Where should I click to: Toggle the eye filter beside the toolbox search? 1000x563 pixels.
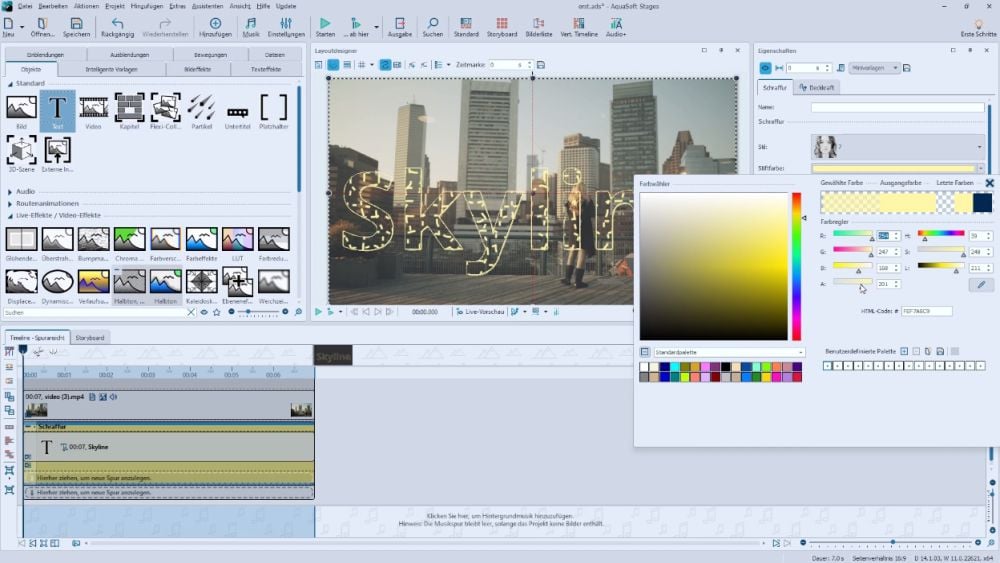[x=204, y=313]
